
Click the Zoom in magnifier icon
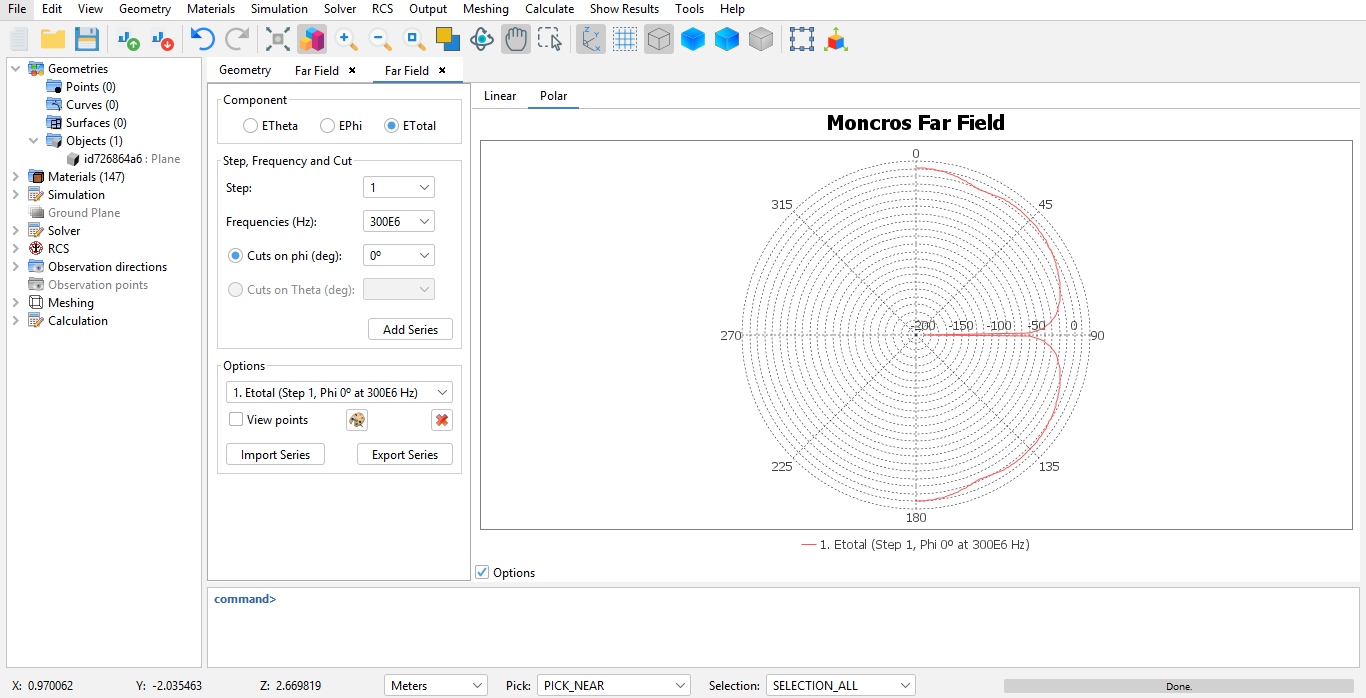346,39
